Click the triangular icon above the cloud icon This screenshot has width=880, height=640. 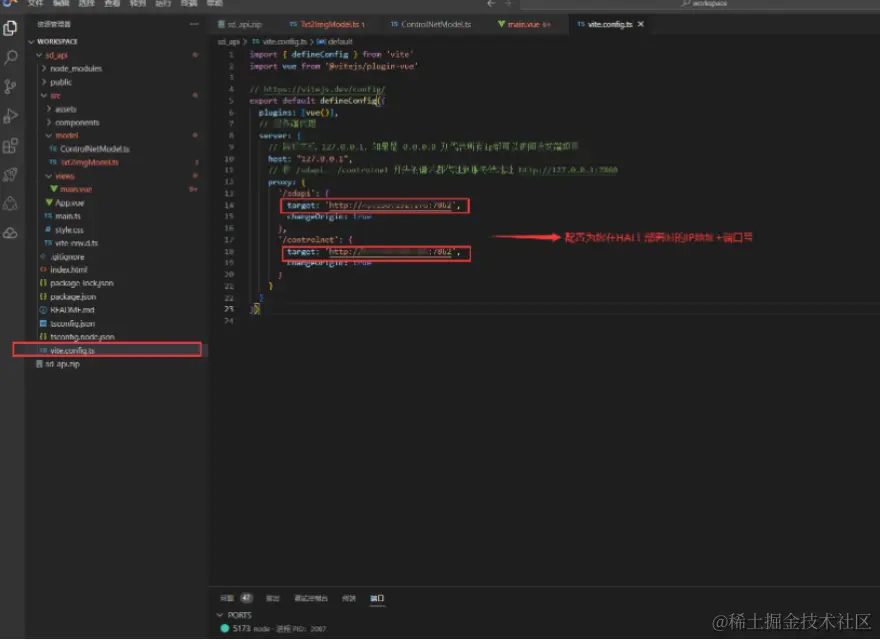(x=10, y=204)
